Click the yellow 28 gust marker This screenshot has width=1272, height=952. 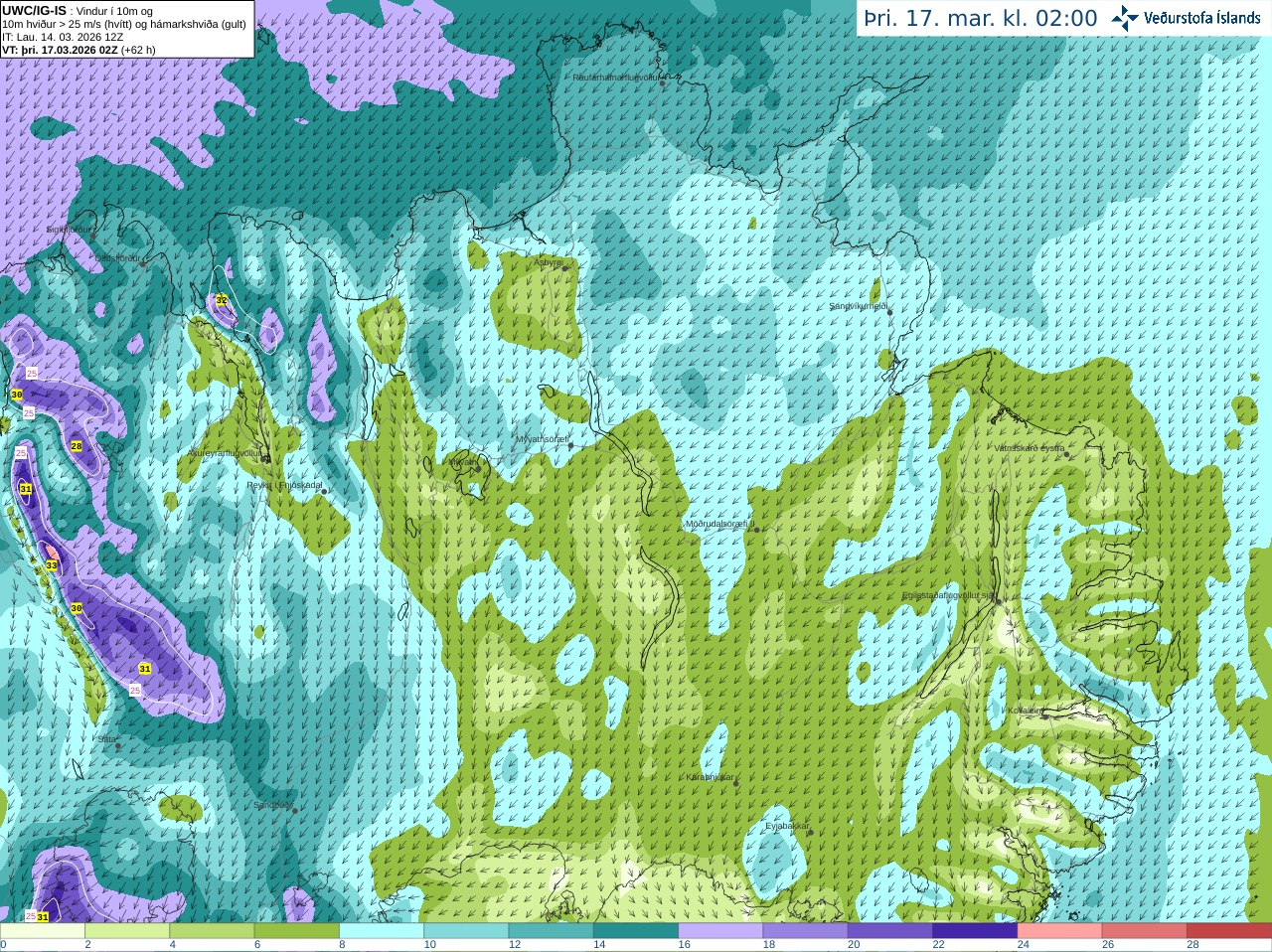(76, 446)
